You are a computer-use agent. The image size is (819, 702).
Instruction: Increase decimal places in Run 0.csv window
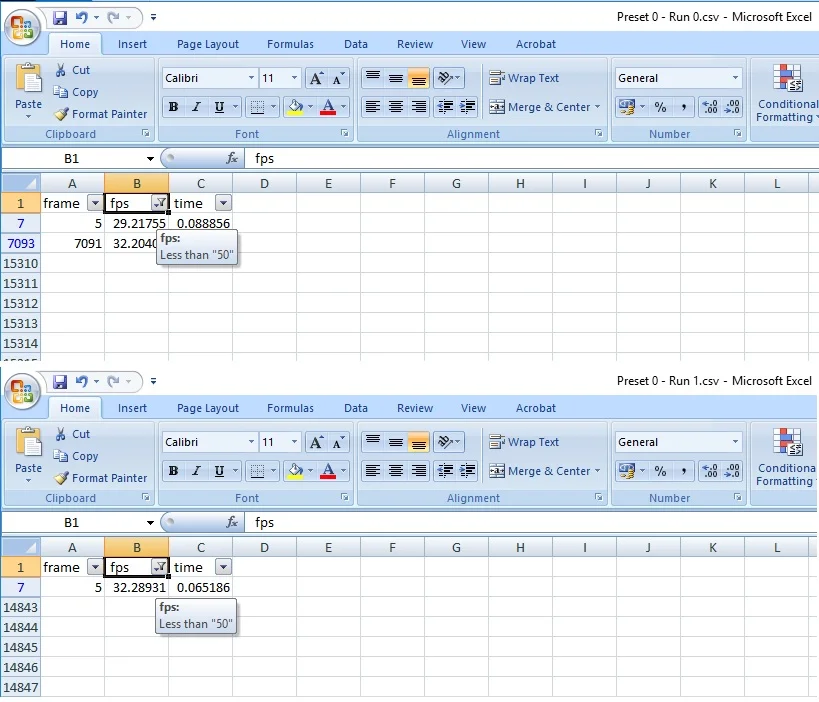[709, 107]
